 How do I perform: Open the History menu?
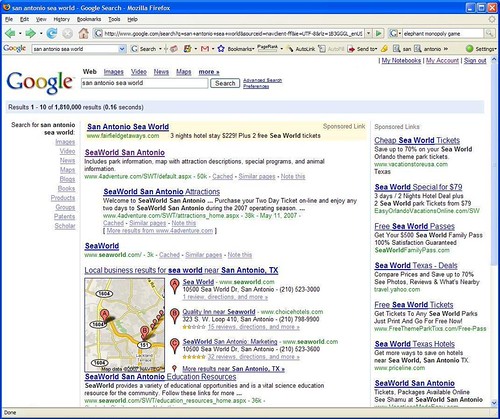[x=62, y=19]
